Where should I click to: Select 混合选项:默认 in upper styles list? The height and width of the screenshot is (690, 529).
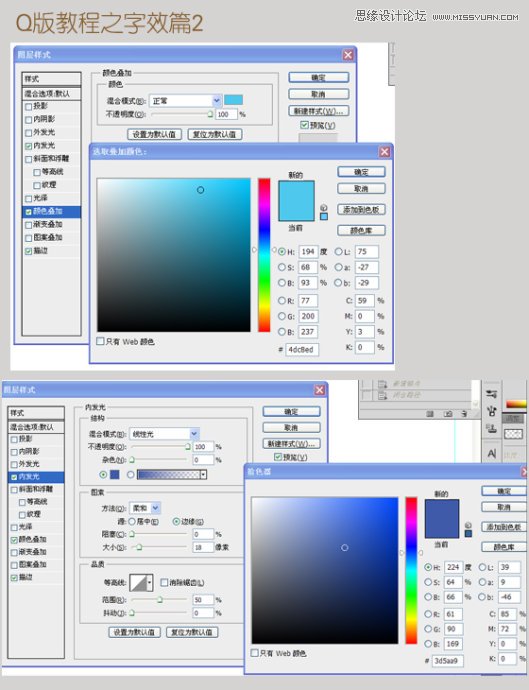pos(51,94)
